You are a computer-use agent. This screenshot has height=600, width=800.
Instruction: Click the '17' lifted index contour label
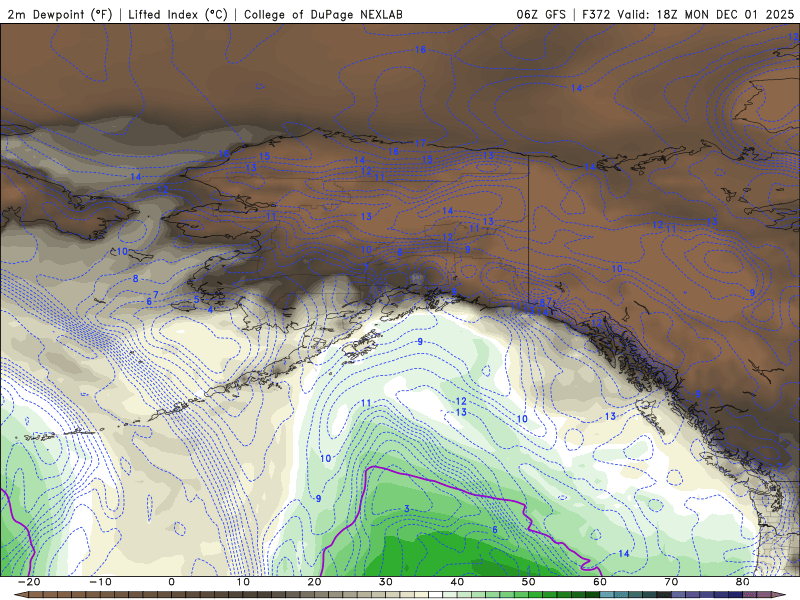click(x=420, y=143)
